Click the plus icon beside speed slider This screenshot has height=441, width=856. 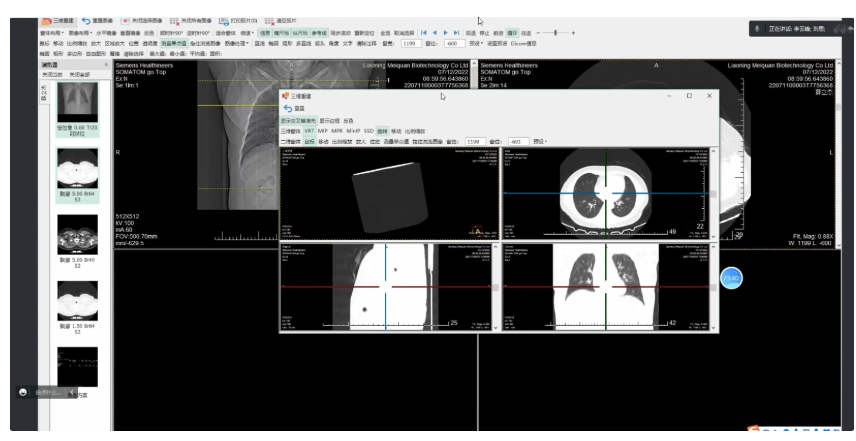[x=573, y=33]
